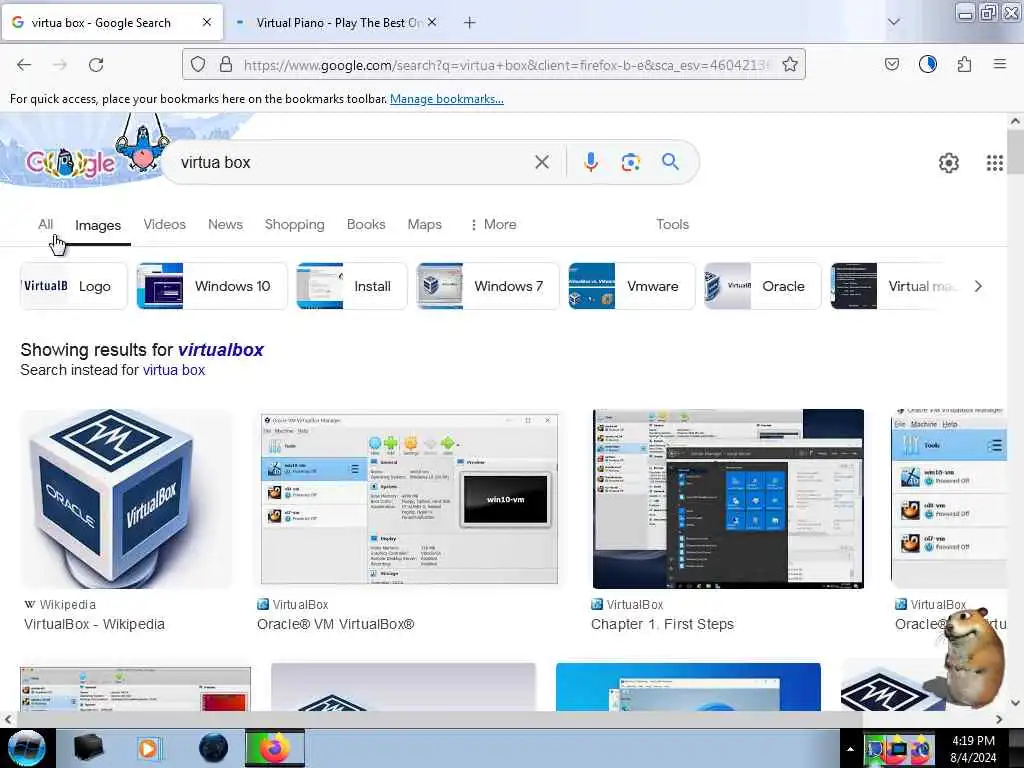Open the VirtualBox - Wikipedia result title
The image size is (1024, 768).
(94, 624)
